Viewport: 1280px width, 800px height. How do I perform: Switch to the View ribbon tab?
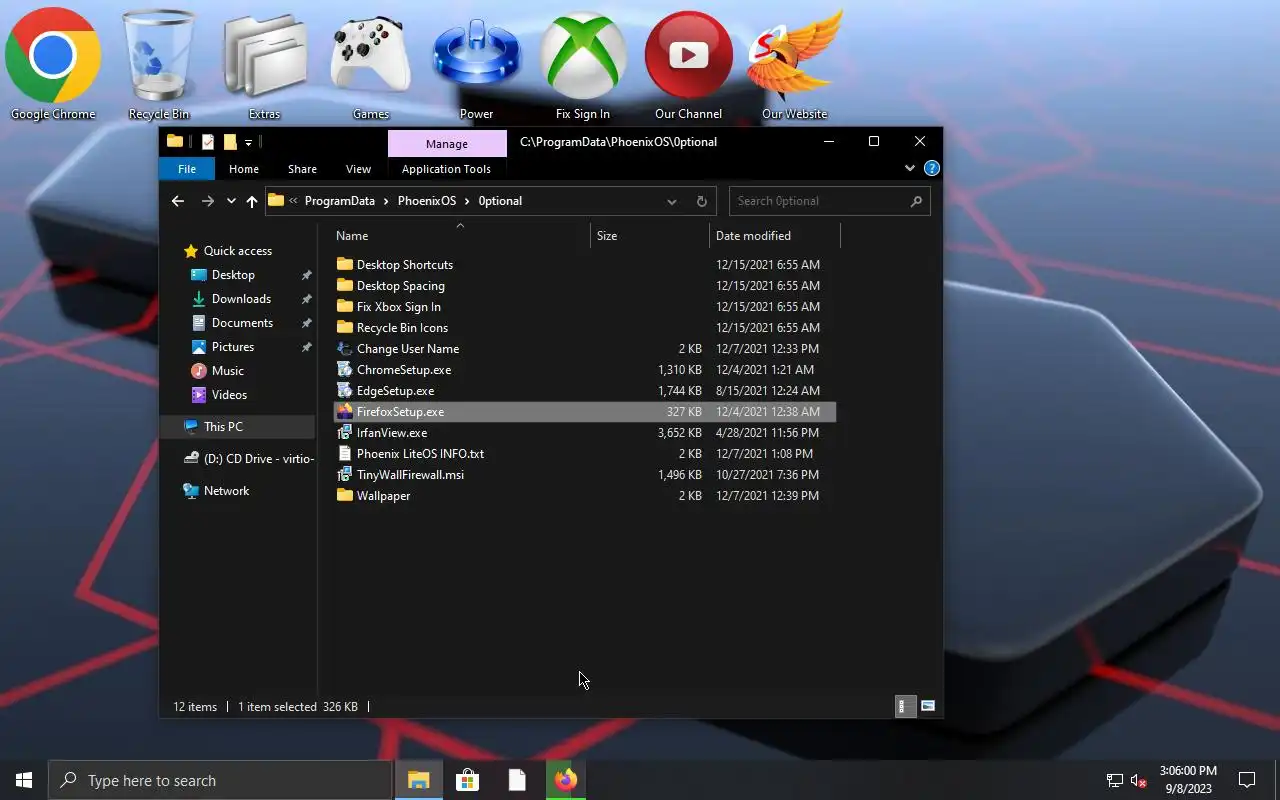pos(358,169)
